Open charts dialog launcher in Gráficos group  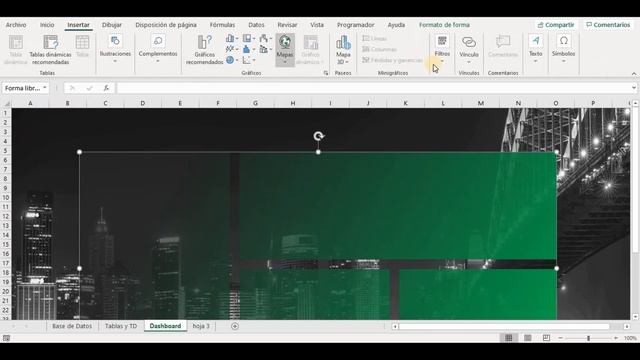[x=326, y=73]
